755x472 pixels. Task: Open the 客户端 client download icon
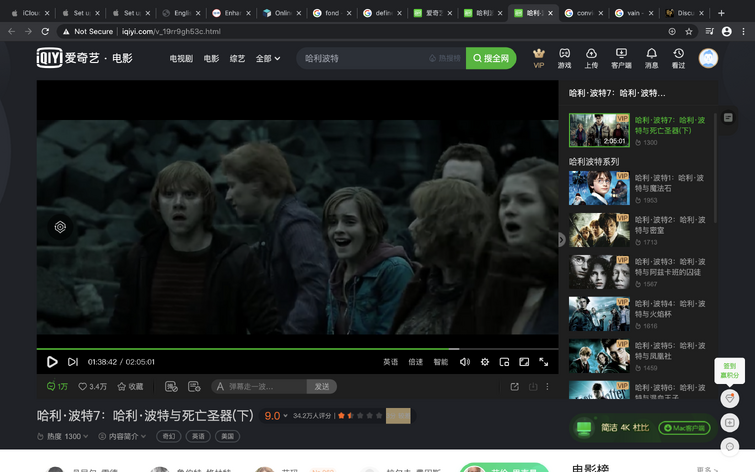click(621, 58)
